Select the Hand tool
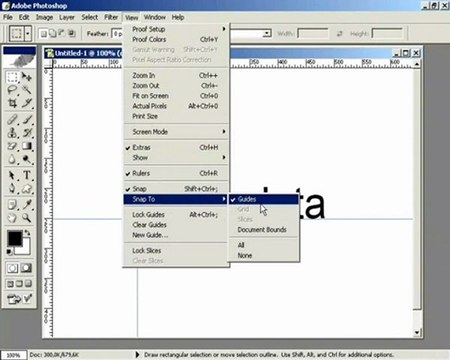The image size is (450, 360). tap(12, 218)
